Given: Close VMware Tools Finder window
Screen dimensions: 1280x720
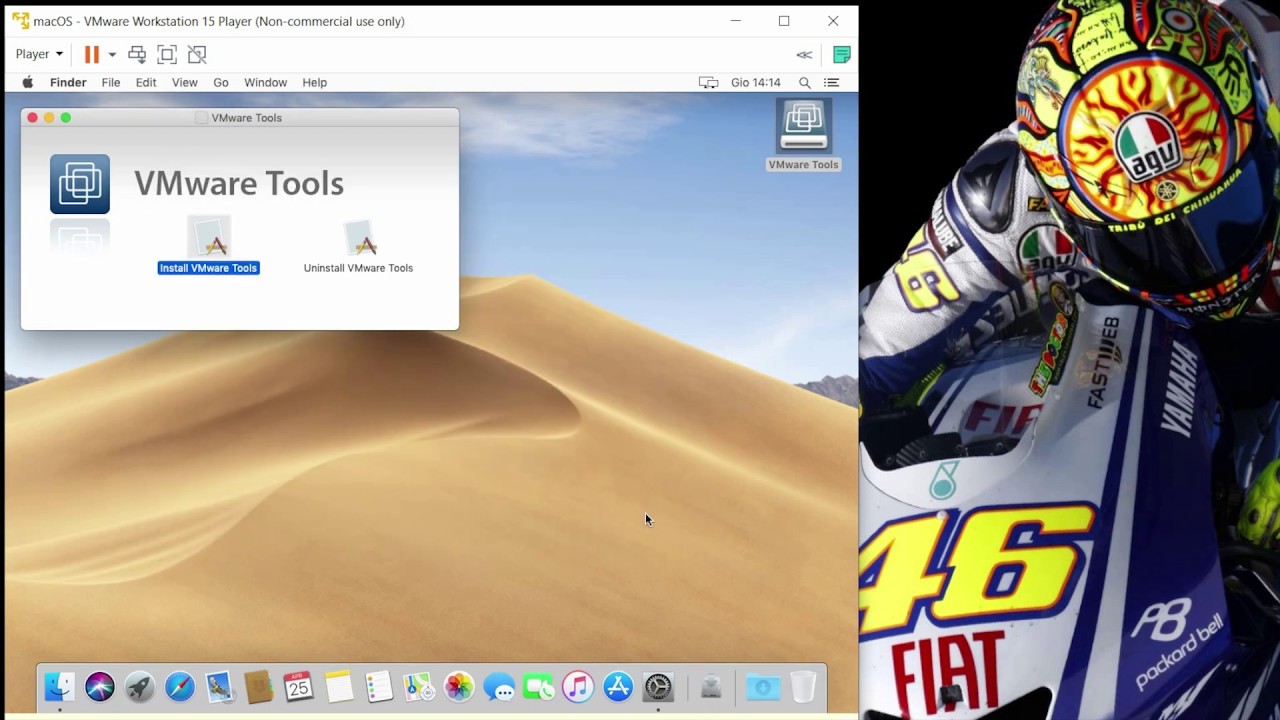Looking at the screenshot, I should tap(32, 118).
